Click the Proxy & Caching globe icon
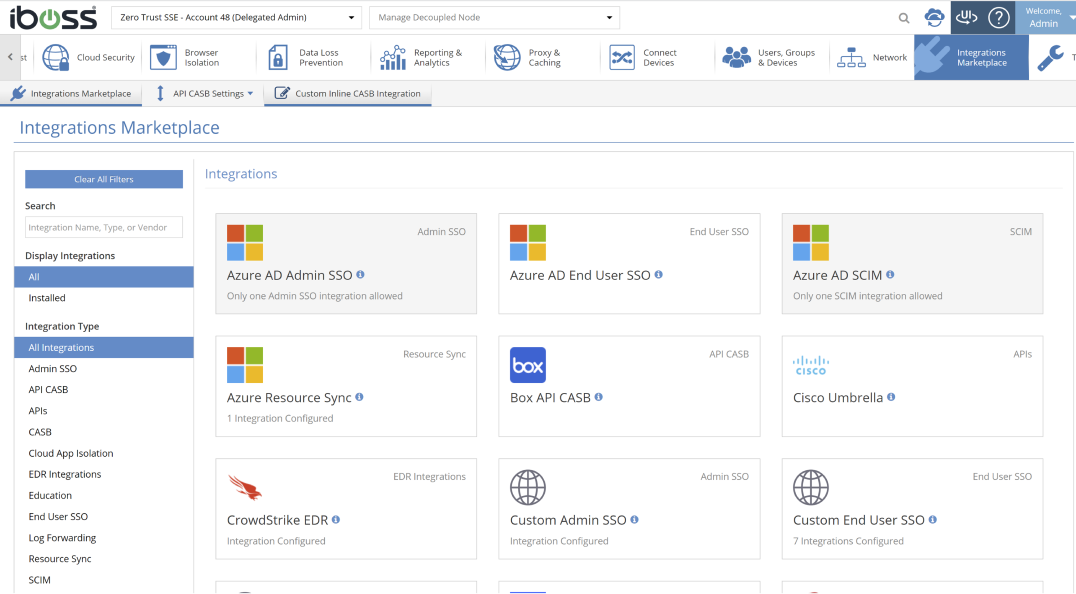The height and width of the screenshot is (594, 1076). 507,58
